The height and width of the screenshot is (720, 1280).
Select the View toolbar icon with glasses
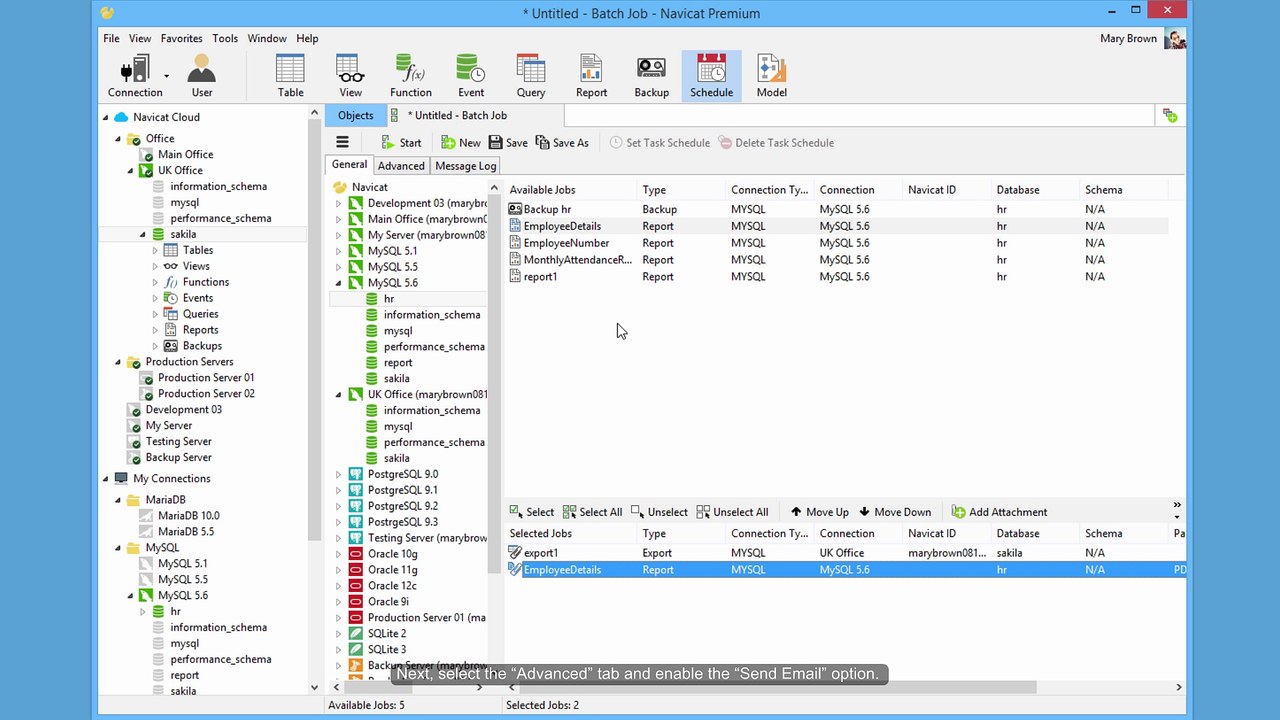(350, 76)
